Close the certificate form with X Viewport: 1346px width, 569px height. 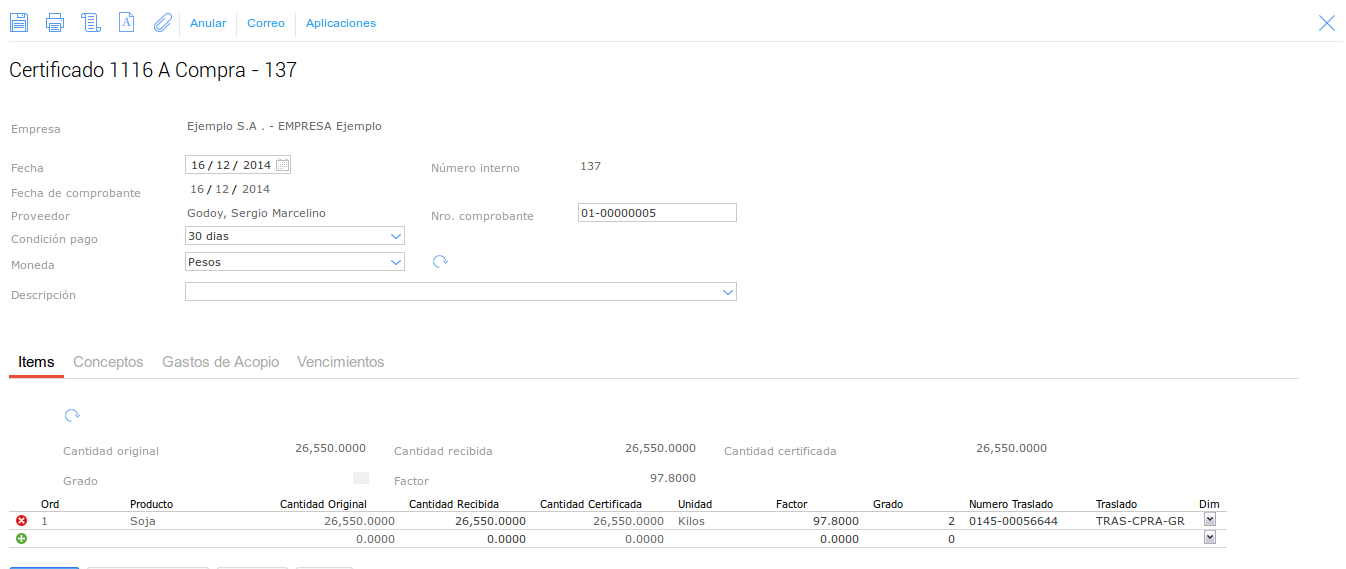point(1327,23)
